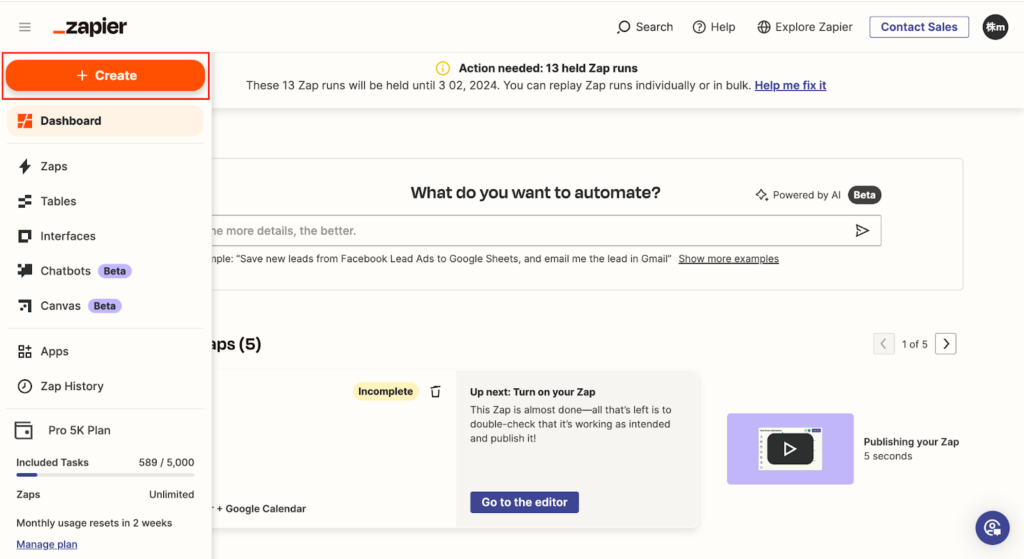Click the Powered by AI sparkle icon

click(x=761, y=195)
